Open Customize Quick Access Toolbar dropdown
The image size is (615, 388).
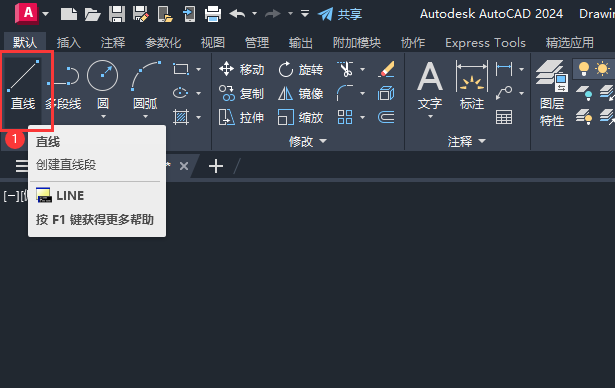coord(305,14)
